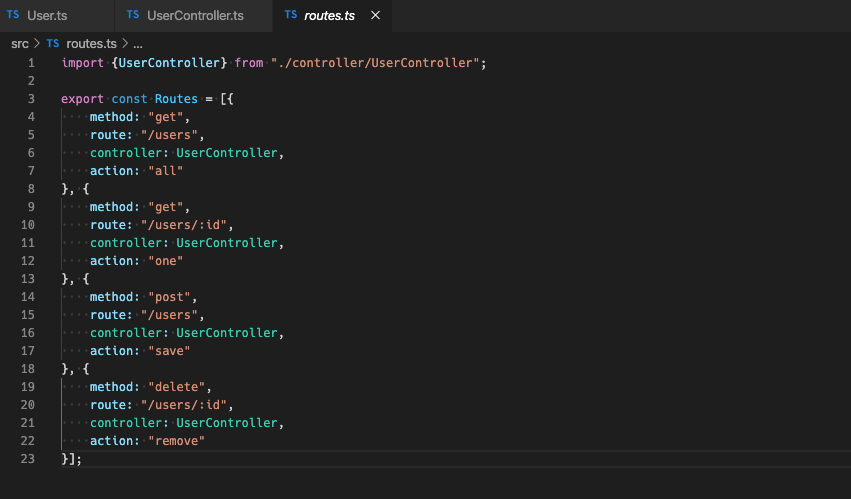The width and height of the screenshot is (851, 499).
Task: Click the TS icon on UserController.ts tab
Action: tap(133, 15)
